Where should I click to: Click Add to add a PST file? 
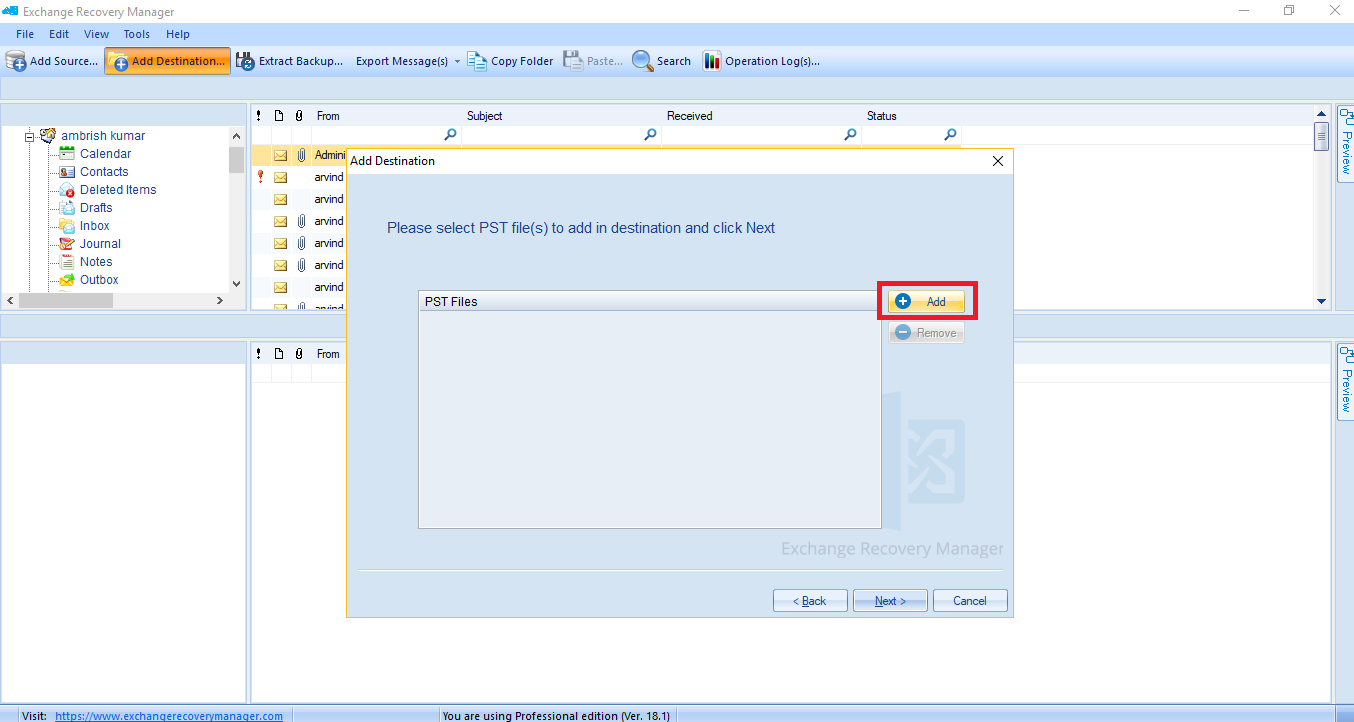click(926, 301)
